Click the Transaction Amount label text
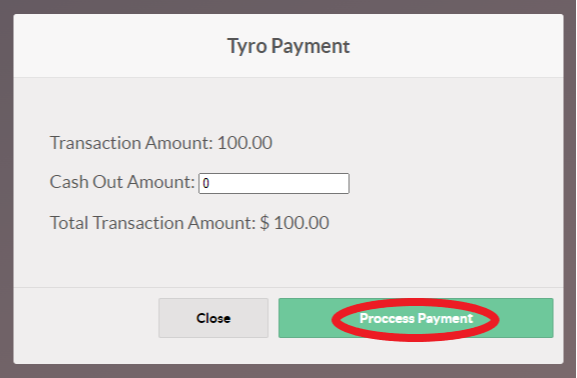Image resolution: width=577 pixels, height=378 pixels. 131,143
